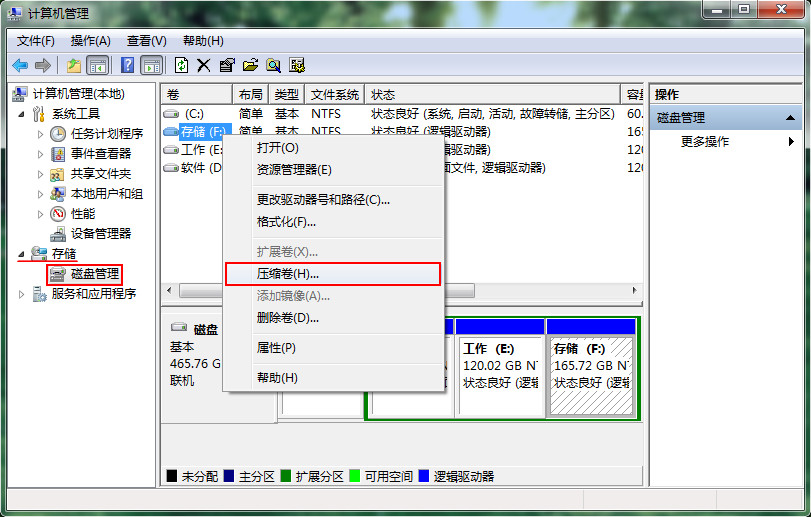Click the black X delete toolbar icon
The image size is (811, 517).
(x=203, y=65)
